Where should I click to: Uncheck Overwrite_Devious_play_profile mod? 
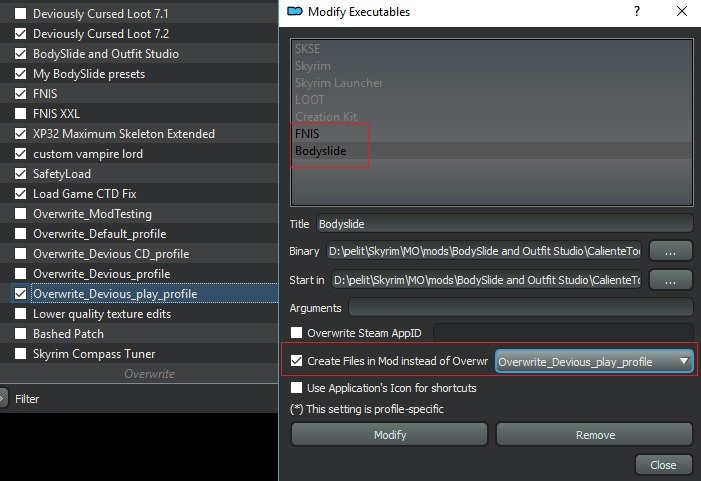pos(21,294)
